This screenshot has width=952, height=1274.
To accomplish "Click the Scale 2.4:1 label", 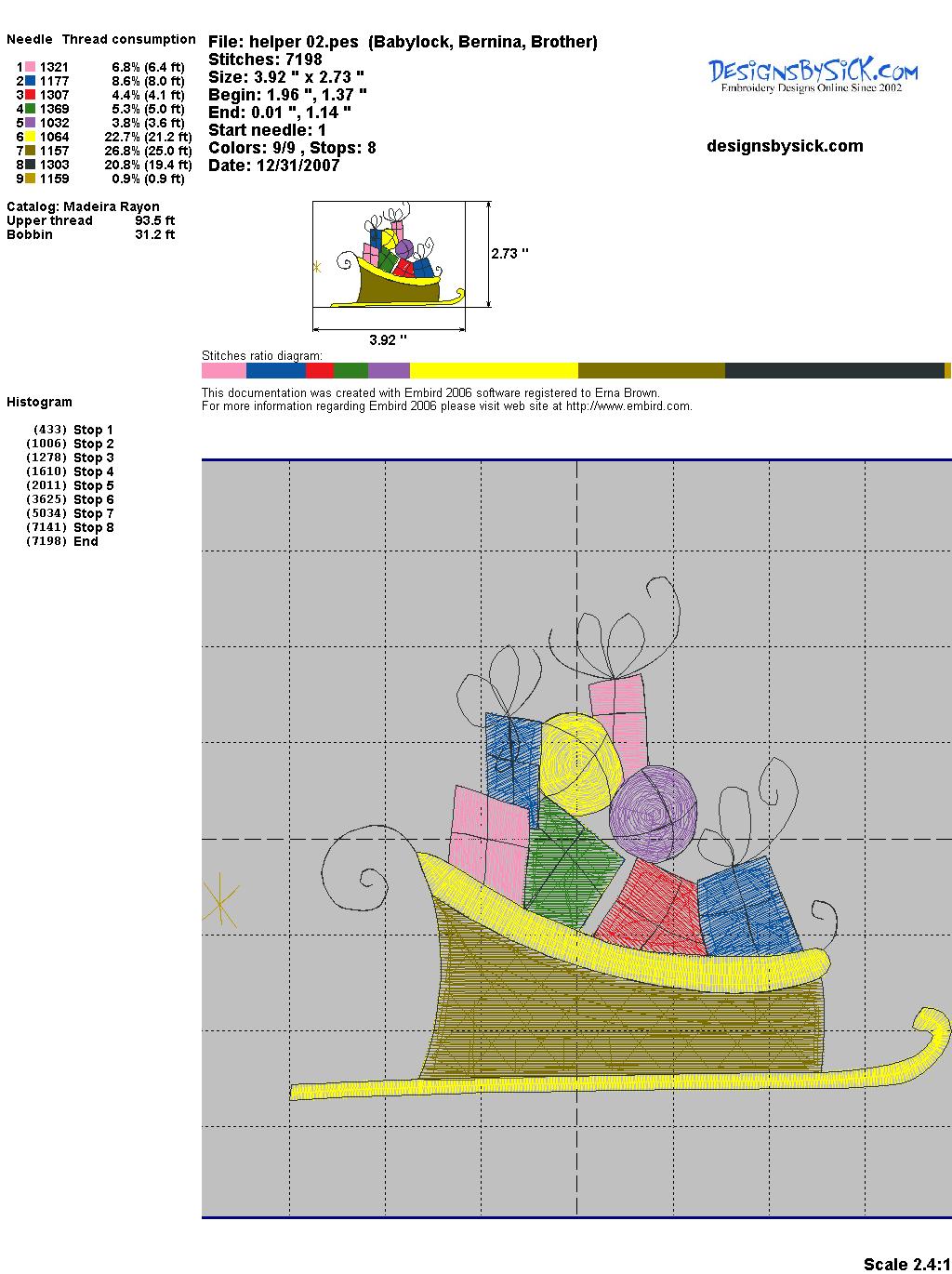I will coord(906,1264).
